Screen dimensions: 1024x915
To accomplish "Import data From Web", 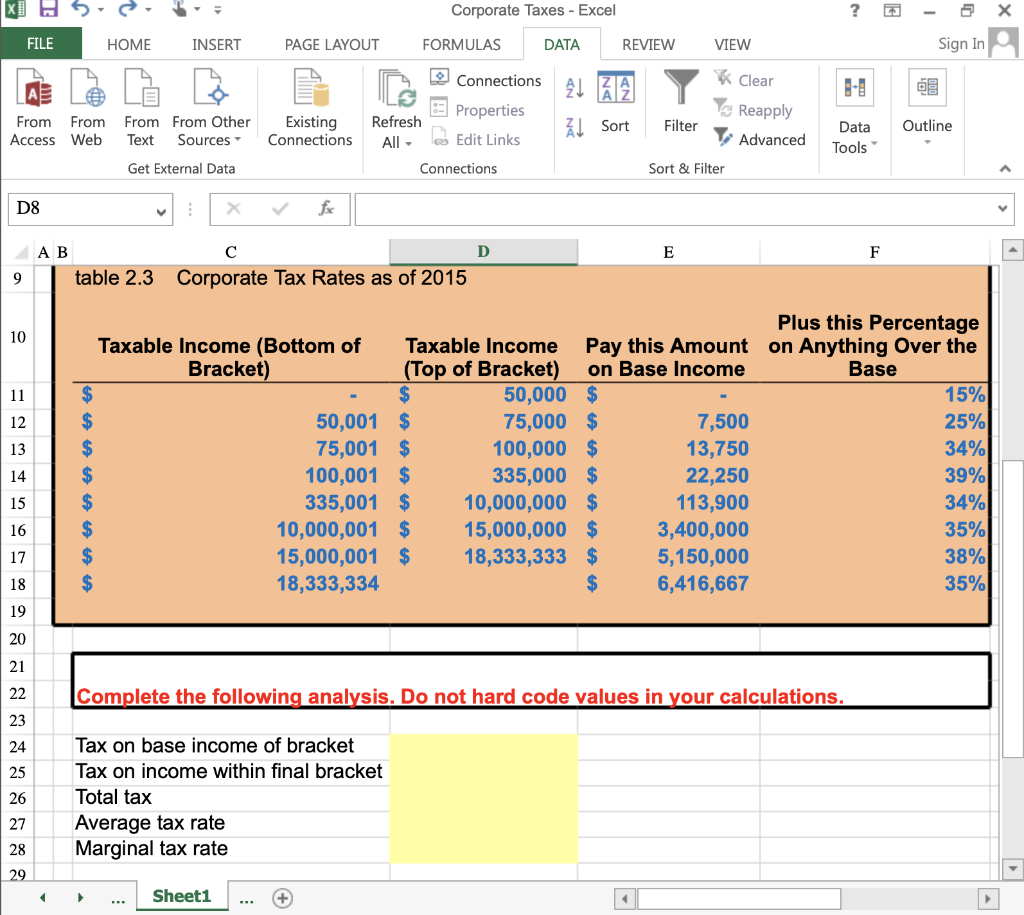I will point(88,108).
